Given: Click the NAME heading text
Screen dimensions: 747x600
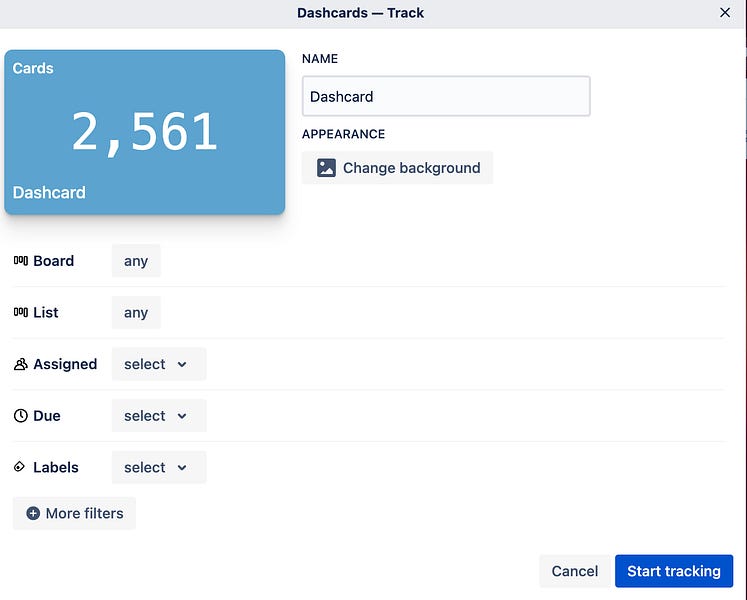Looking at the screenshot, I should point(320,59).
